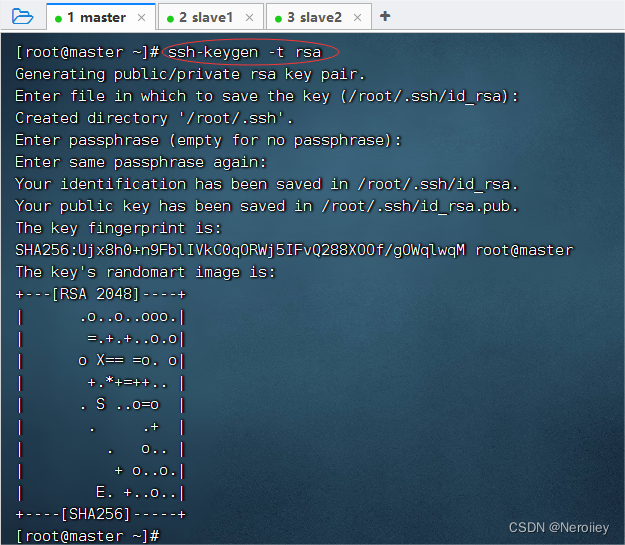The width and height of the screenshot is (625, 545).
Task: Click 'root@master' after the fingerprint
Action: 524,250
